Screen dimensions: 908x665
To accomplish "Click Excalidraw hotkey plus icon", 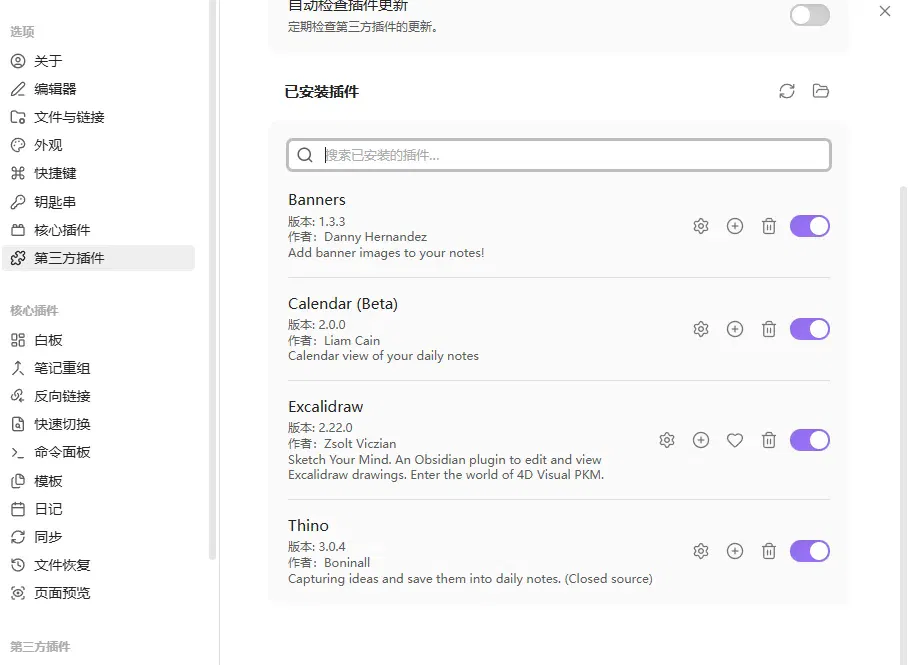I will pos(701,440).
